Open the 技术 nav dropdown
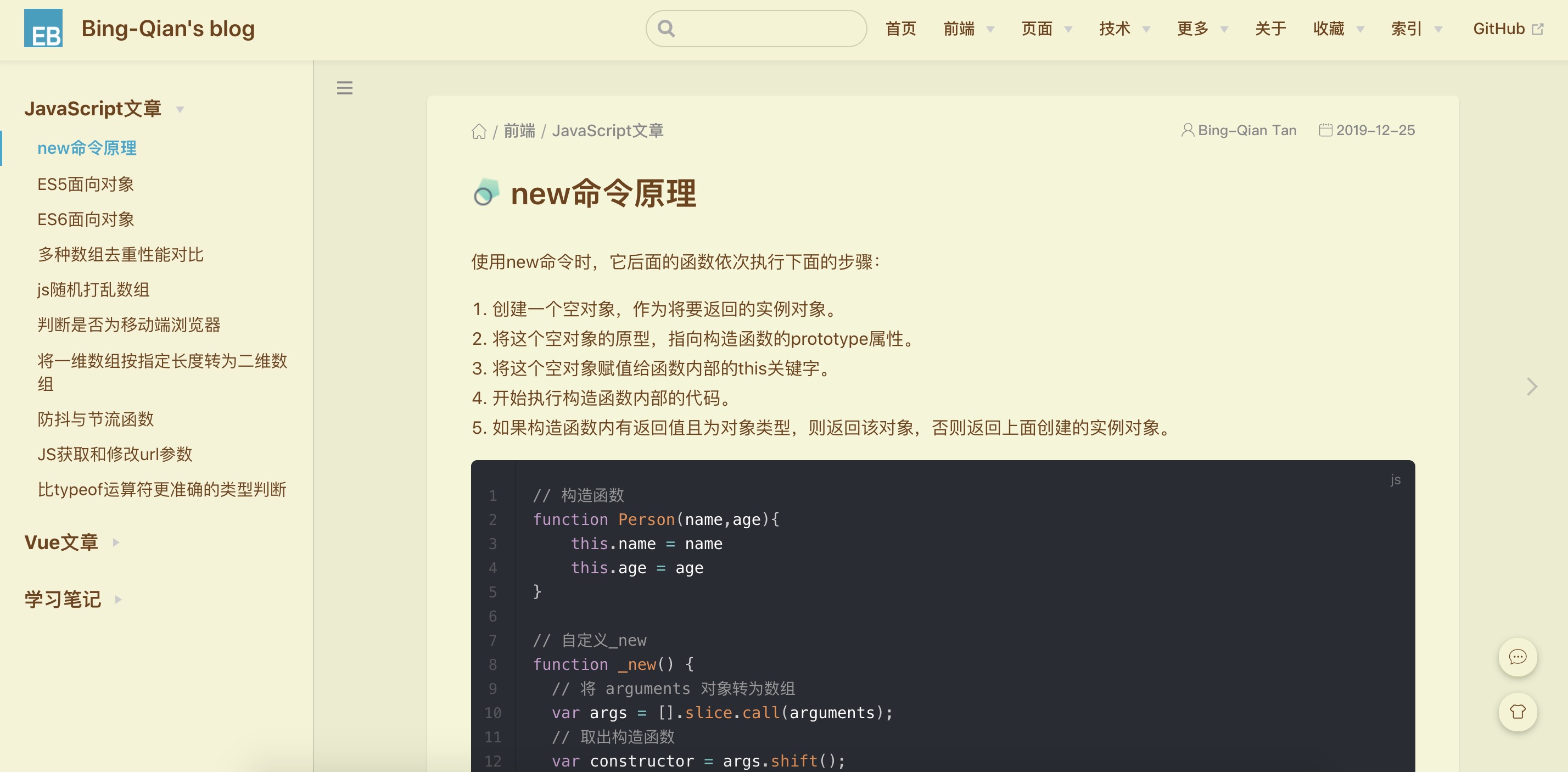Screen dimensions: 1568x772 (x=1124, y=29)
